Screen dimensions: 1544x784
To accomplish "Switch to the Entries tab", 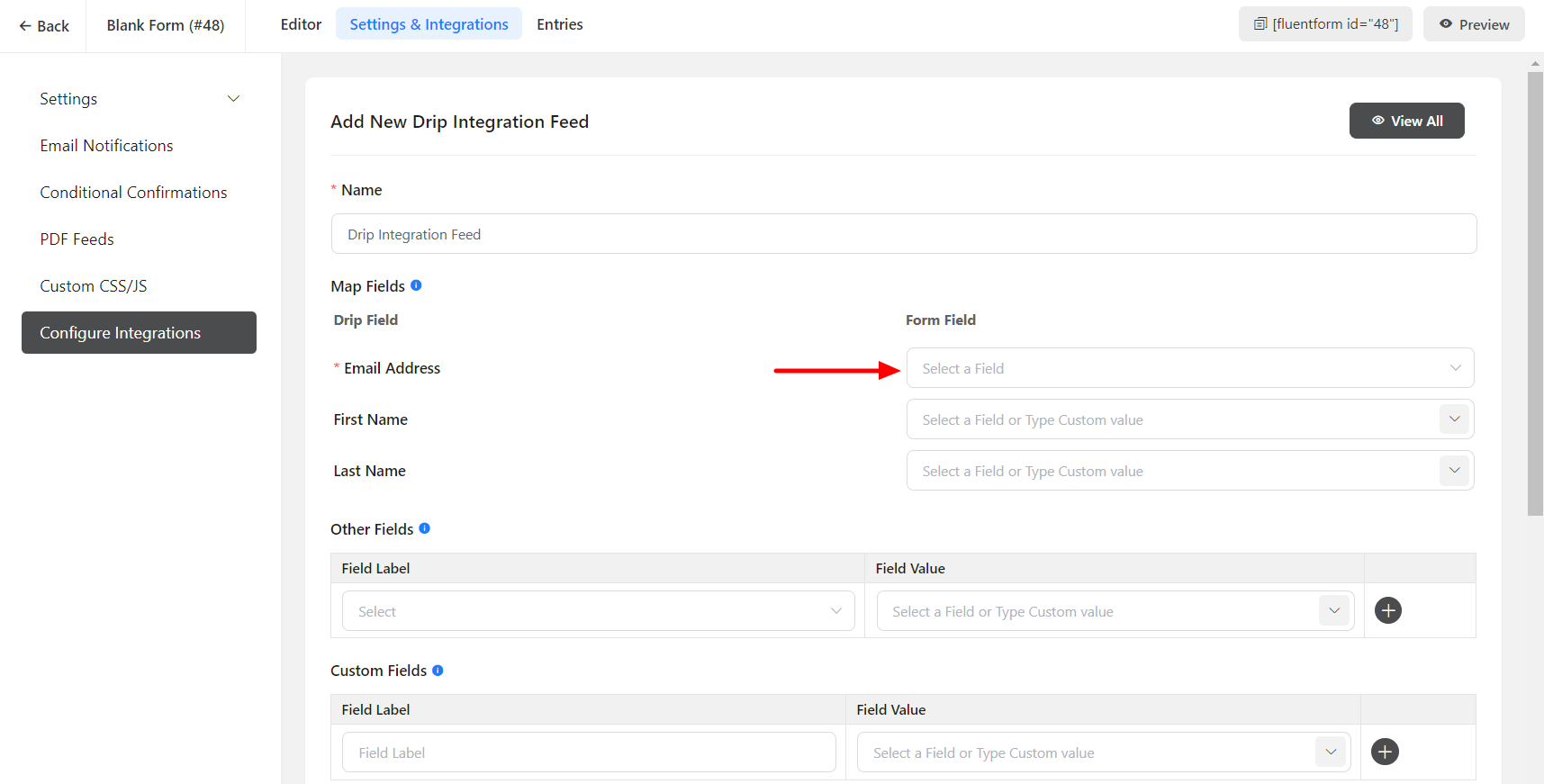I will point(559,24).
